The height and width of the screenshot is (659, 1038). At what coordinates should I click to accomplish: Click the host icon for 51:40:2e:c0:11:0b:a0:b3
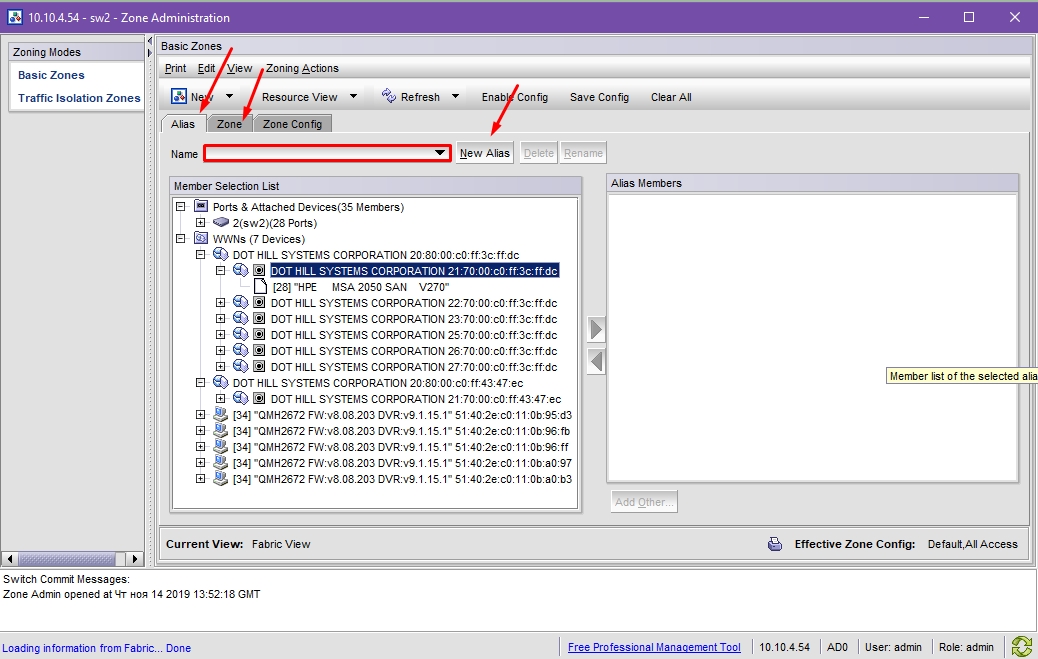[220, 478]
